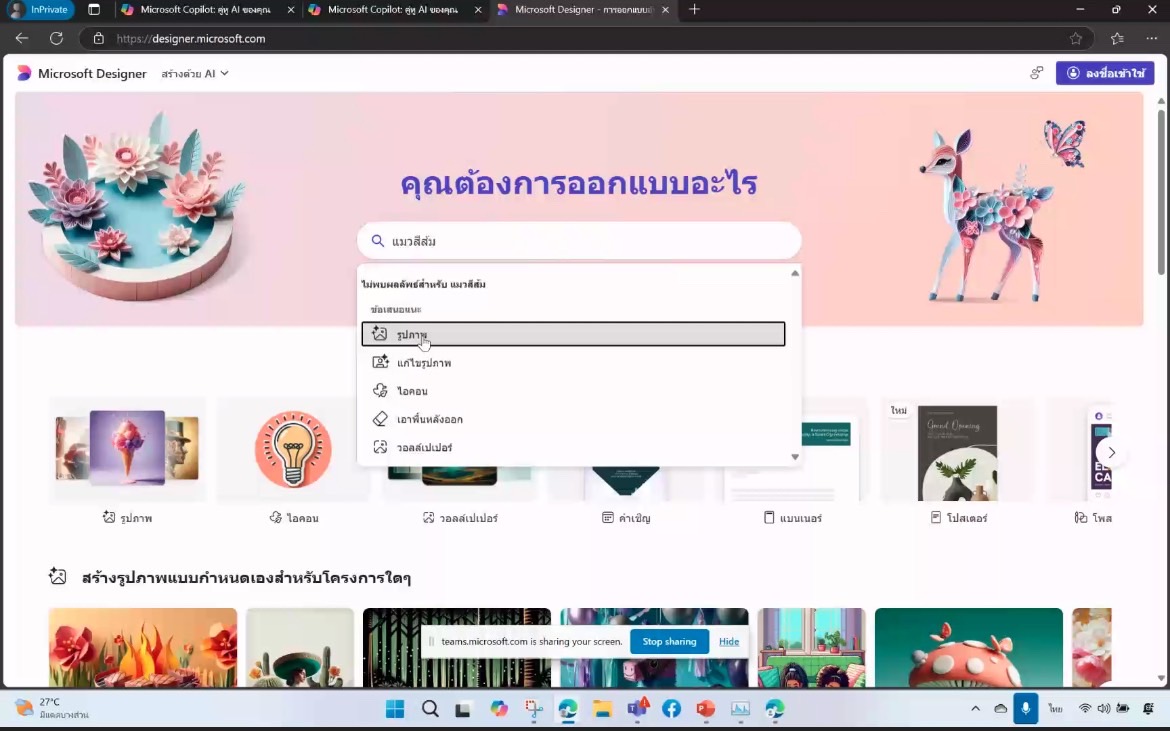Open the red mushroom image thumbnail
The width and height of the screenshot is (1170, 731).
click(969, 647)
